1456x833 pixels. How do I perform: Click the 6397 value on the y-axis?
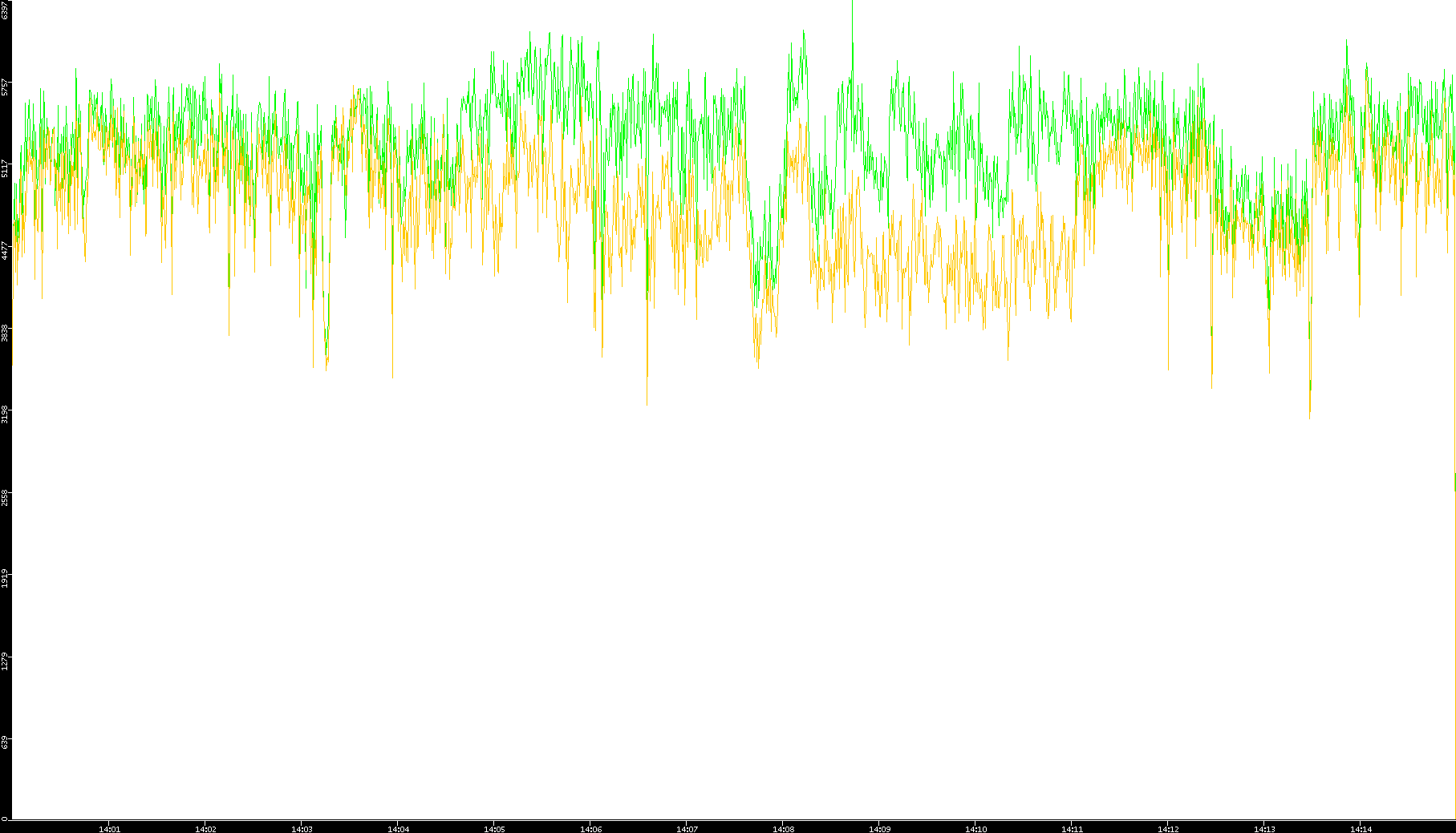(5, 10)
